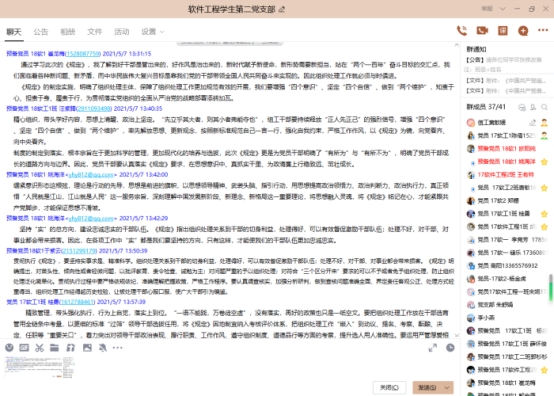Viewport: 554px width, 396px height.
Task: Start a video call in the group
Action: click(x=482, y=31)
